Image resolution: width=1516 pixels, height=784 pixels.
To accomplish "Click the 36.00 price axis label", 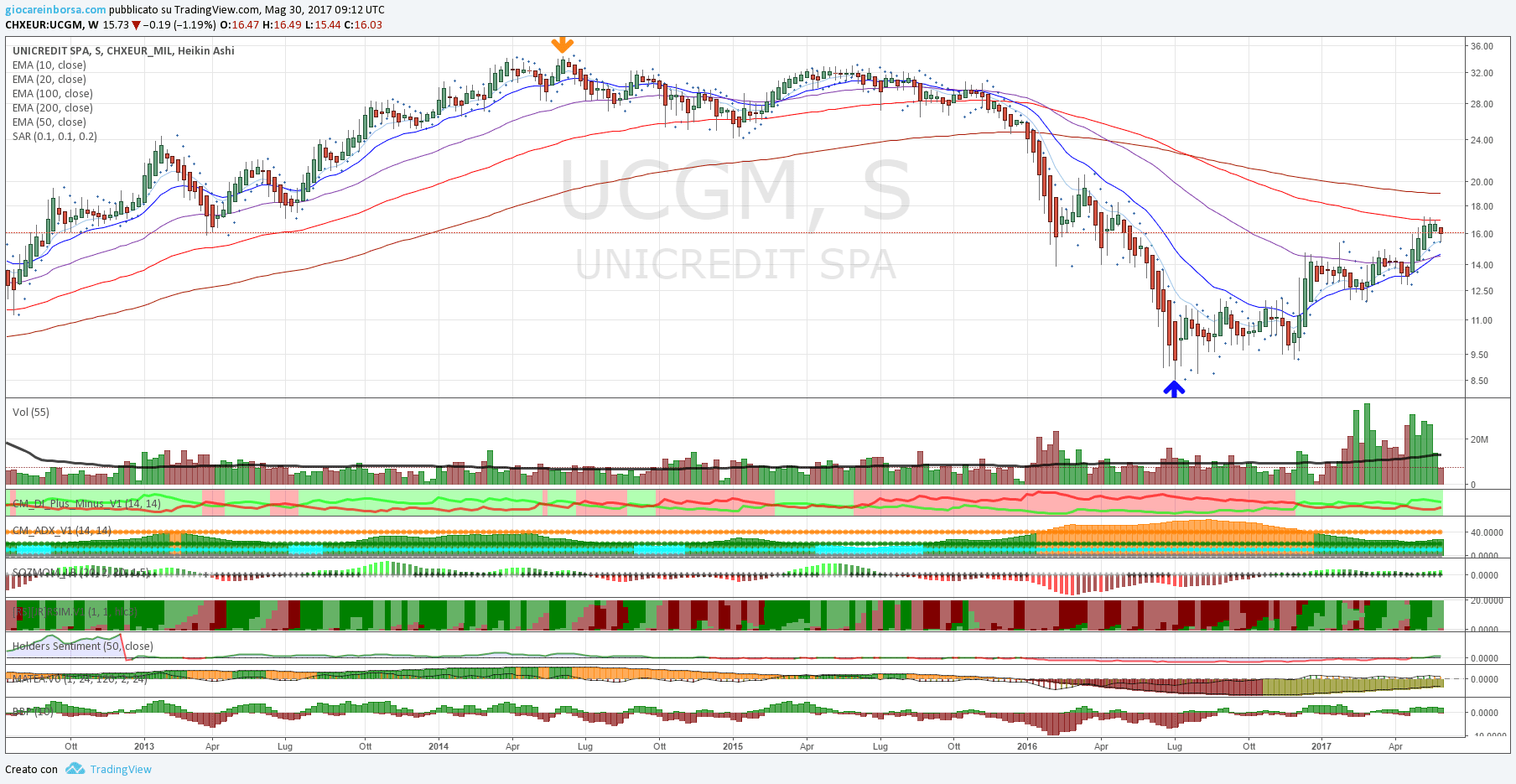I will [x=1482, y=46].
